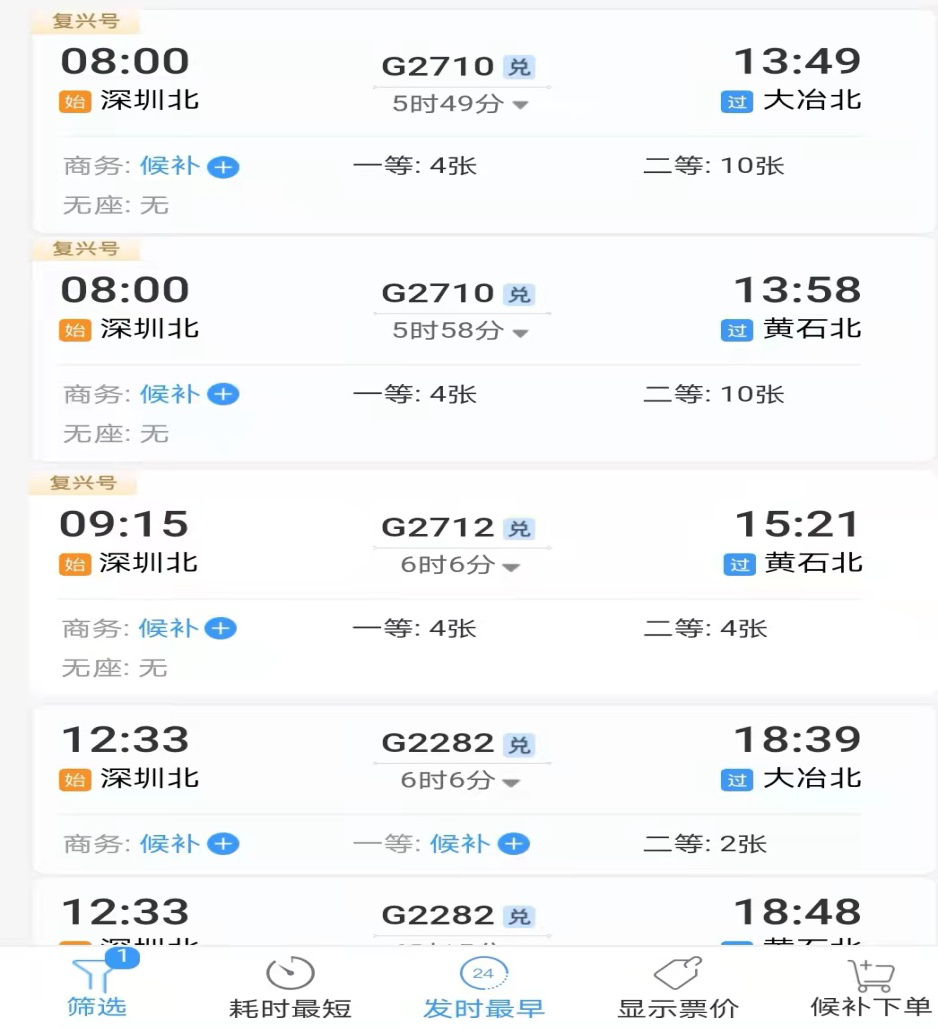938x1028 pixels.
Task: Add 商务 waitlist plus for G2712
Action: (x=221, y=629)
